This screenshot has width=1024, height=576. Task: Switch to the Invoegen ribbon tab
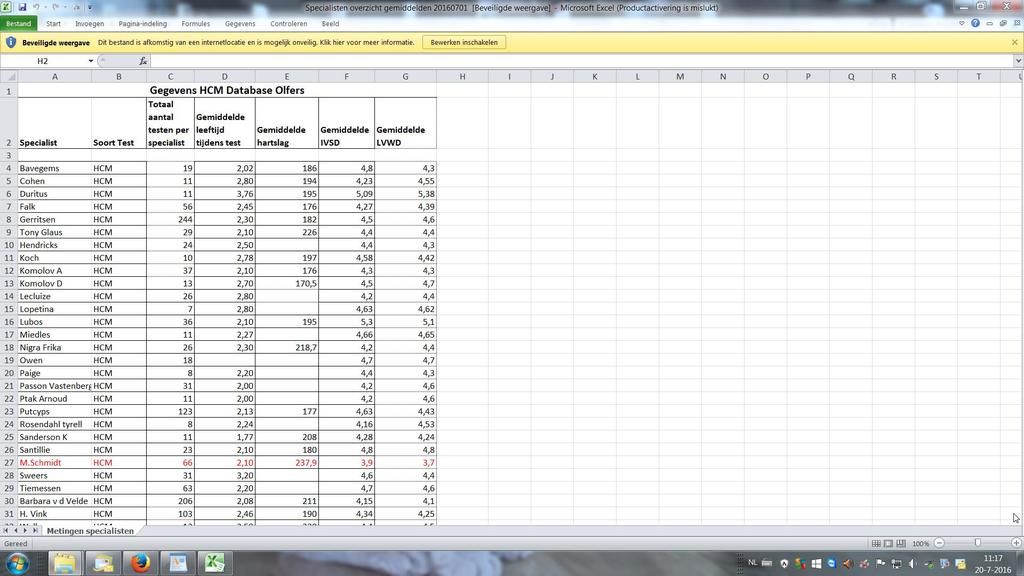coord(89,24)
